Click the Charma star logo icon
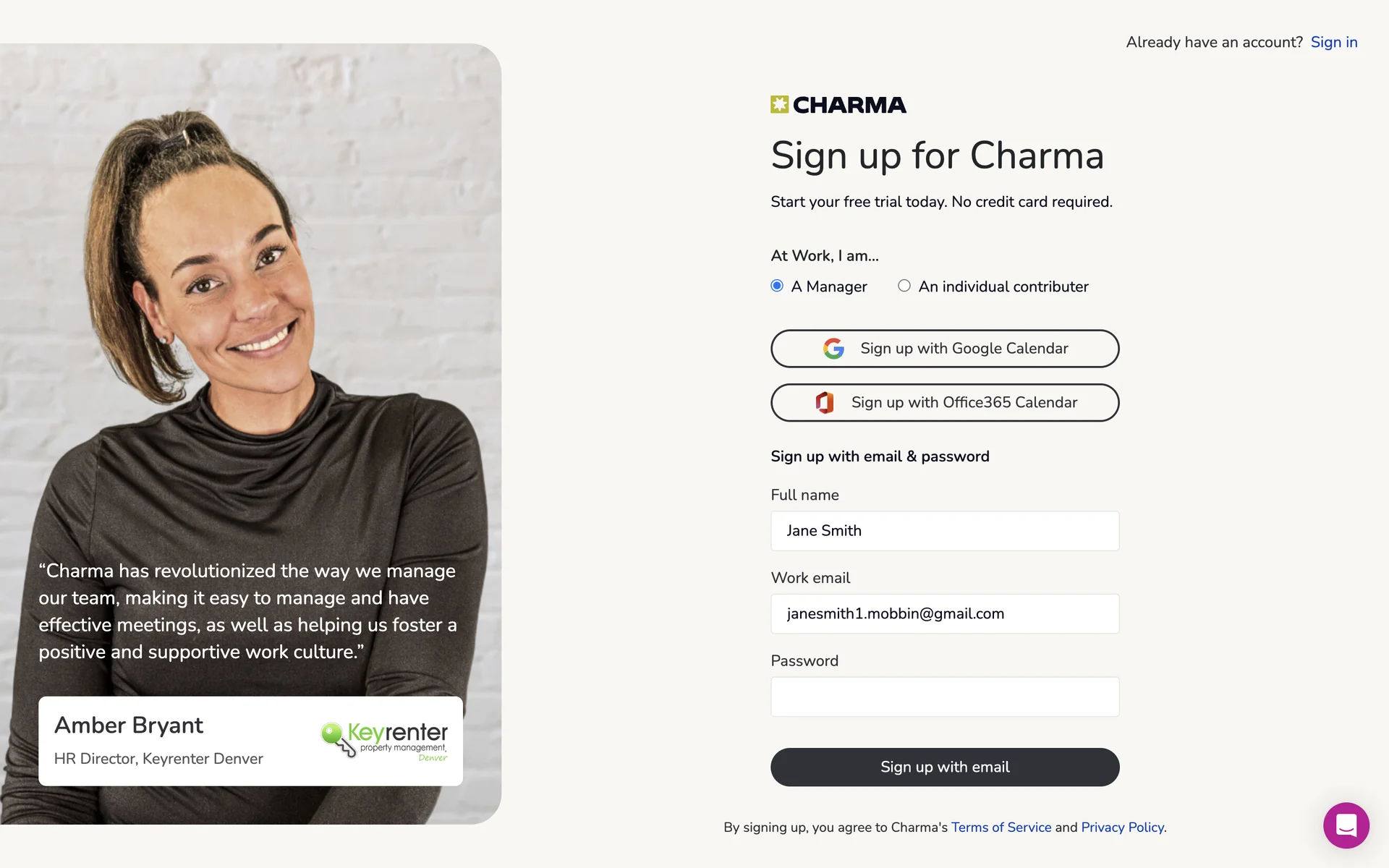This screenshot has height=868, width=1389. coord(779,105)
